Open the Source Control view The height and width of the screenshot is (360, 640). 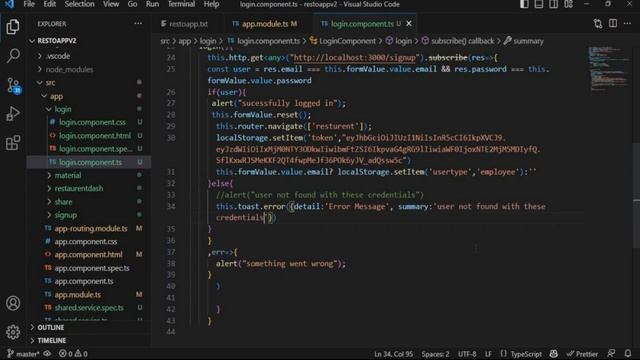[x=13, y=85]
